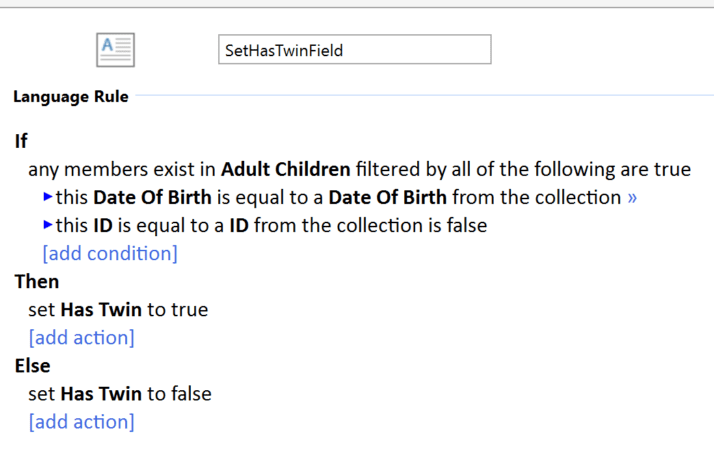The width and height of the screenshot is (714, 460).
Task: Click the SetHasTwinField name input field
Action: [354, 49]
